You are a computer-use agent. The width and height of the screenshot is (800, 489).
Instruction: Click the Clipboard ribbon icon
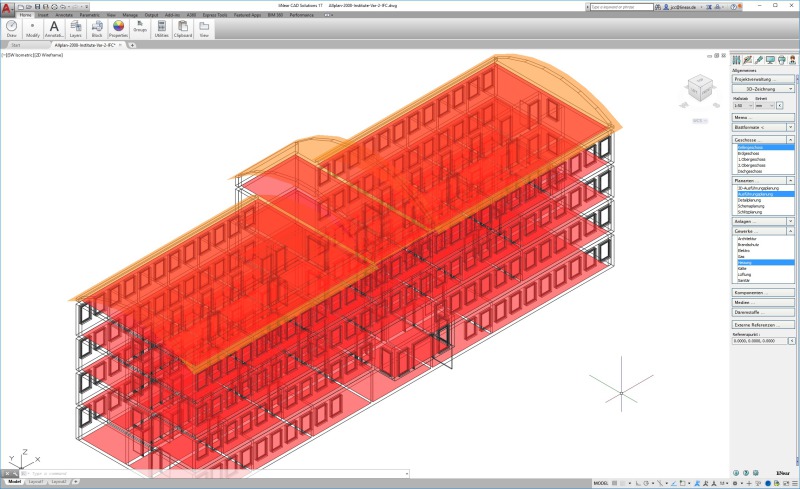pos(183,28)
